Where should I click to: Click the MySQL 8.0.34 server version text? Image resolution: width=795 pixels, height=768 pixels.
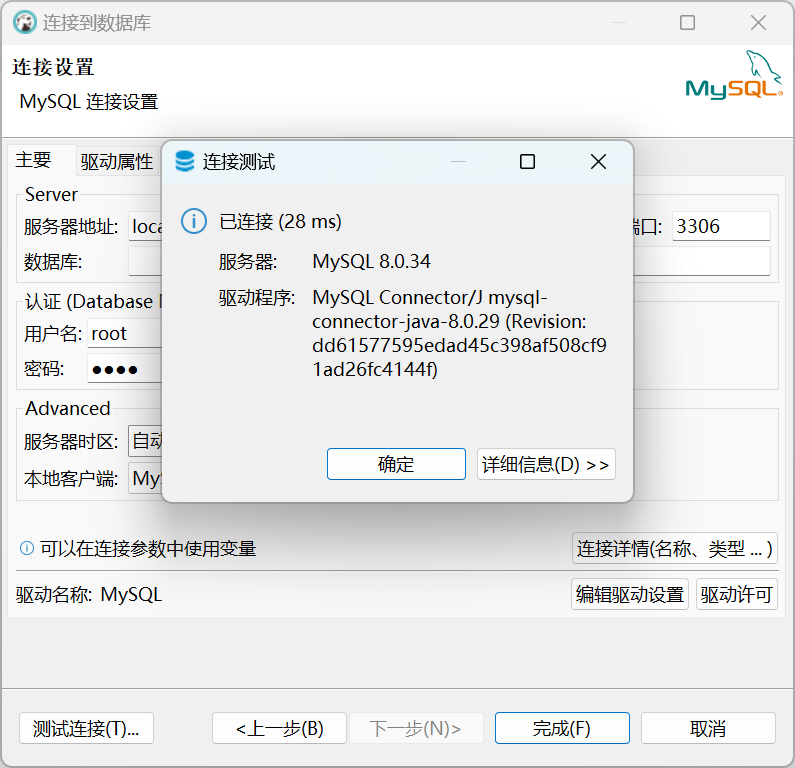[371, 262]
